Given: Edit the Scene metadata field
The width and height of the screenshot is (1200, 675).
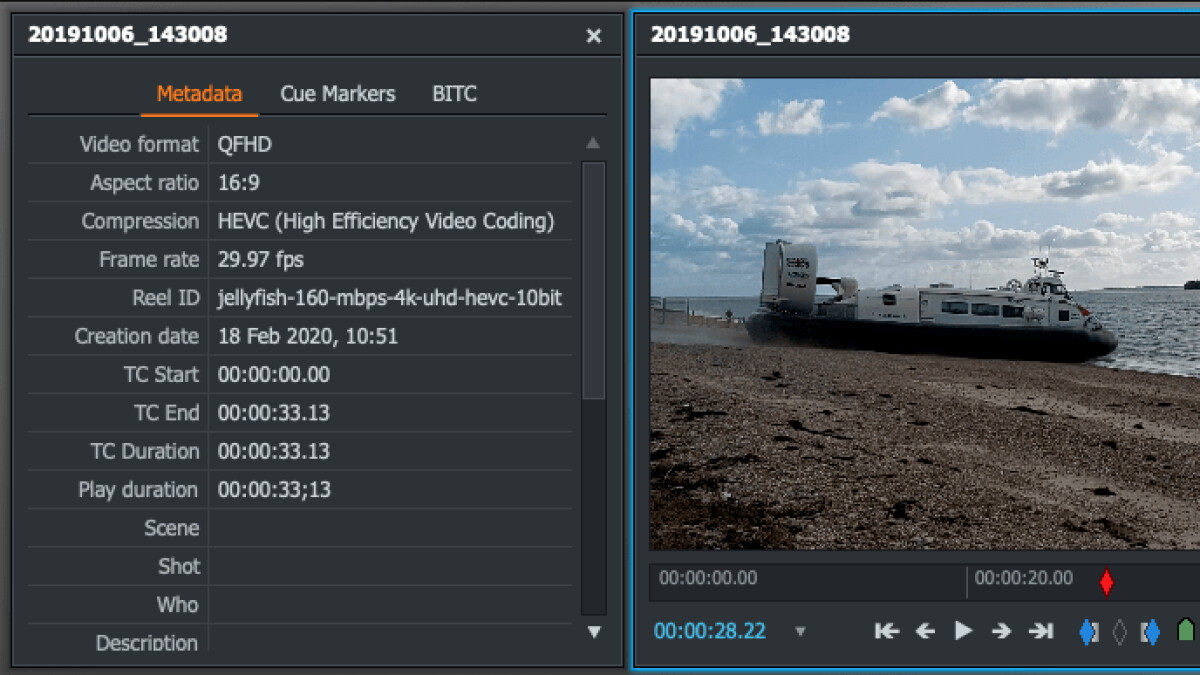Looking at the screenshot, I should tap(390, 528).
